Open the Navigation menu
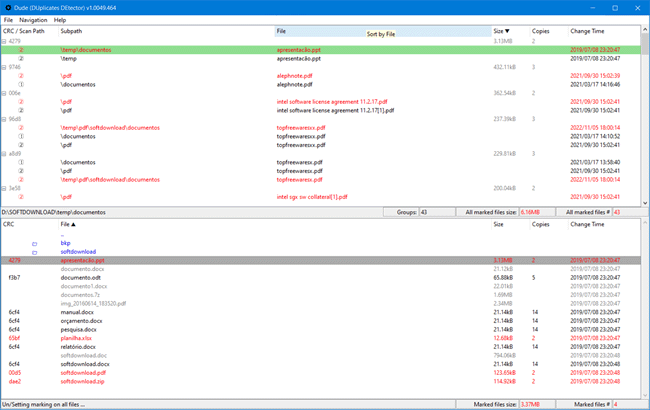The image size is (650, 410). (33, 20)
